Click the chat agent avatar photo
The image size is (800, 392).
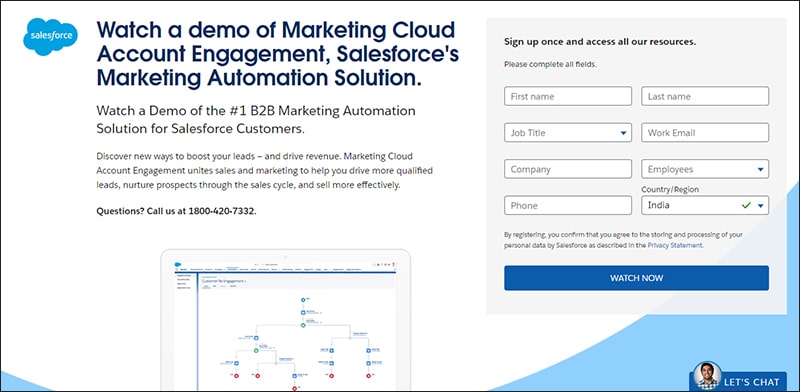pyautogui.click(x=707, y=376)
